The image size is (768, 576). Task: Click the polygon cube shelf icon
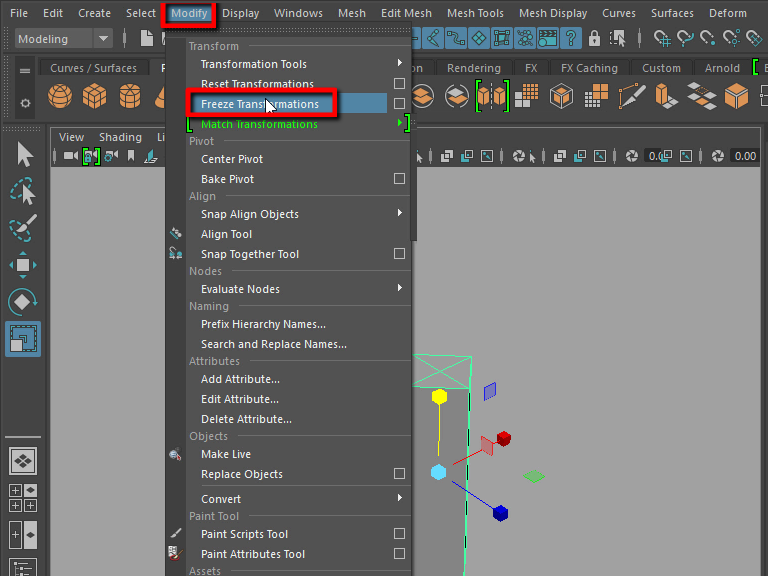tap(94, 97)
